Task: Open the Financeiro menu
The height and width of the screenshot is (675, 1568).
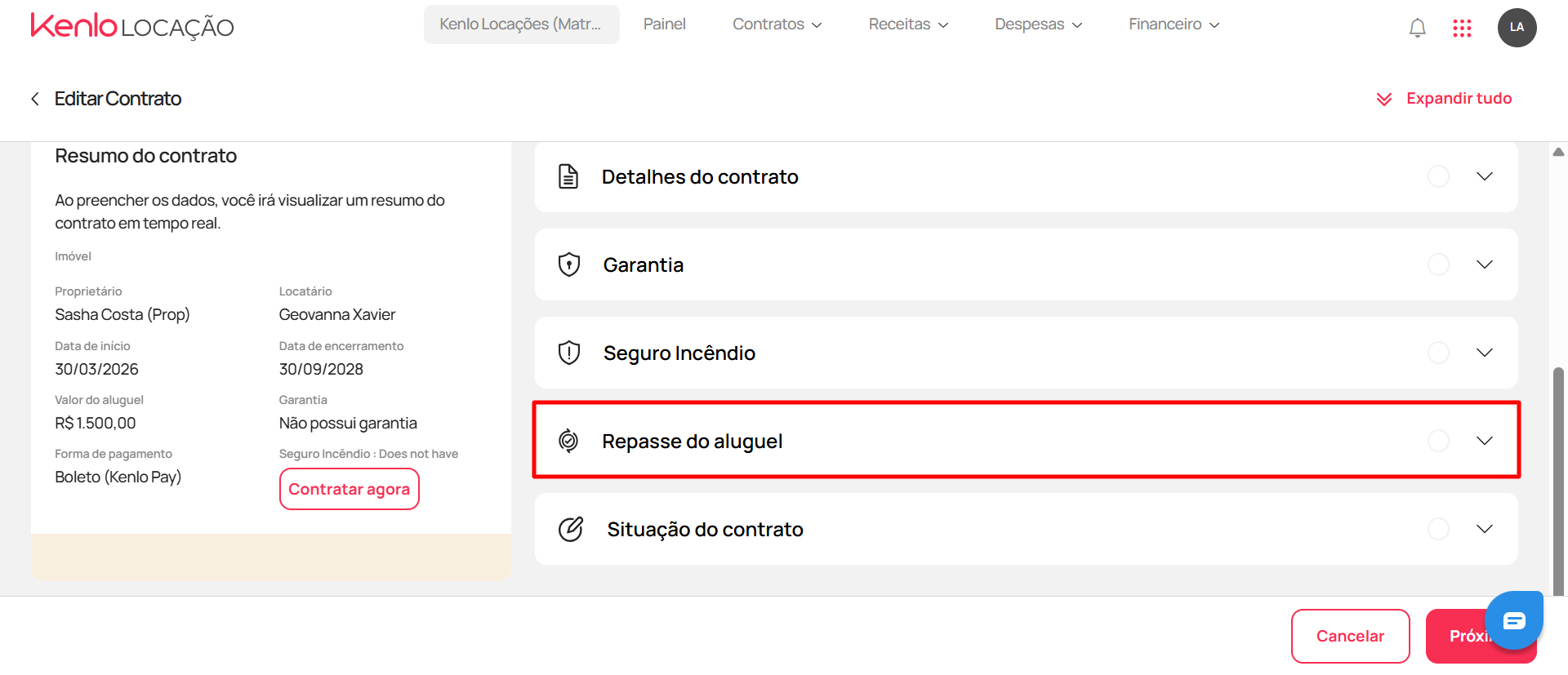Action: [x=1174, y=24]
